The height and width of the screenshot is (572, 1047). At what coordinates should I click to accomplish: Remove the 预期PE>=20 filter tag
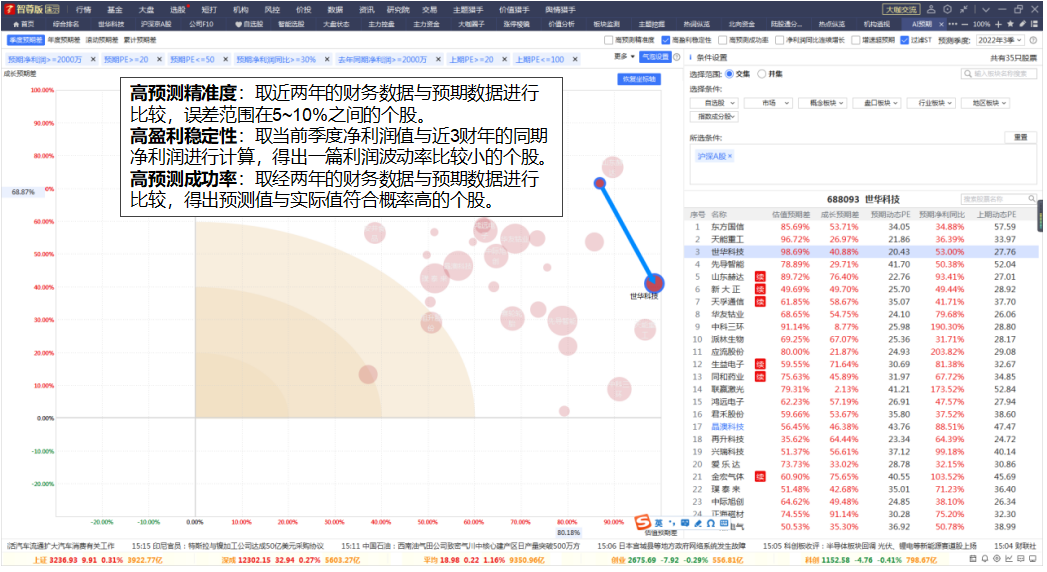160,59
